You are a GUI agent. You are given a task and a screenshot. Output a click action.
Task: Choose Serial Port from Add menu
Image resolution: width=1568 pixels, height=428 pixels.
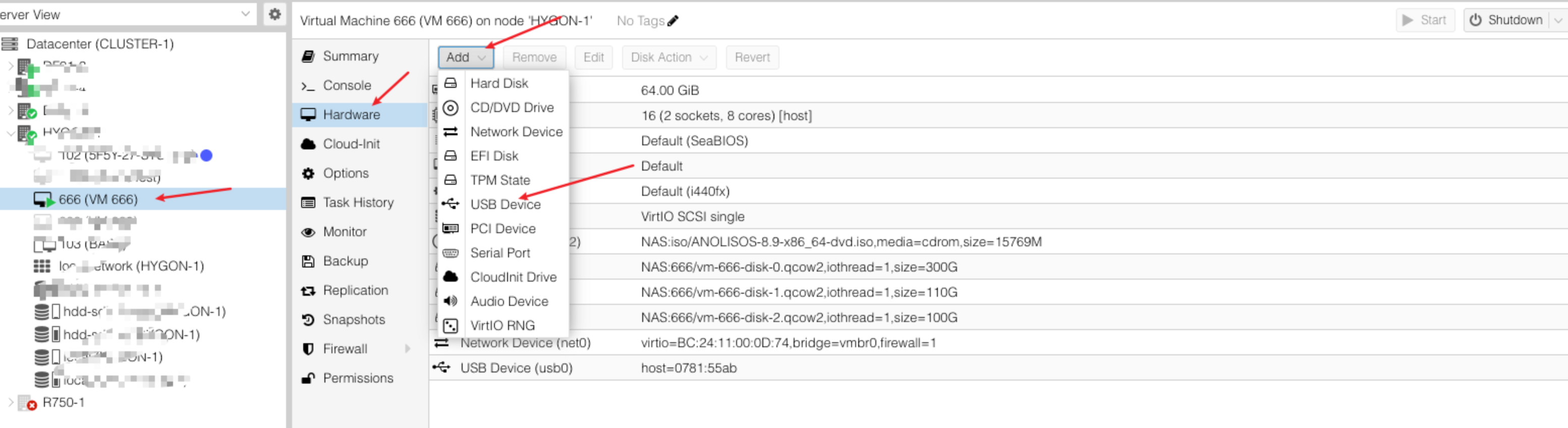503,253
